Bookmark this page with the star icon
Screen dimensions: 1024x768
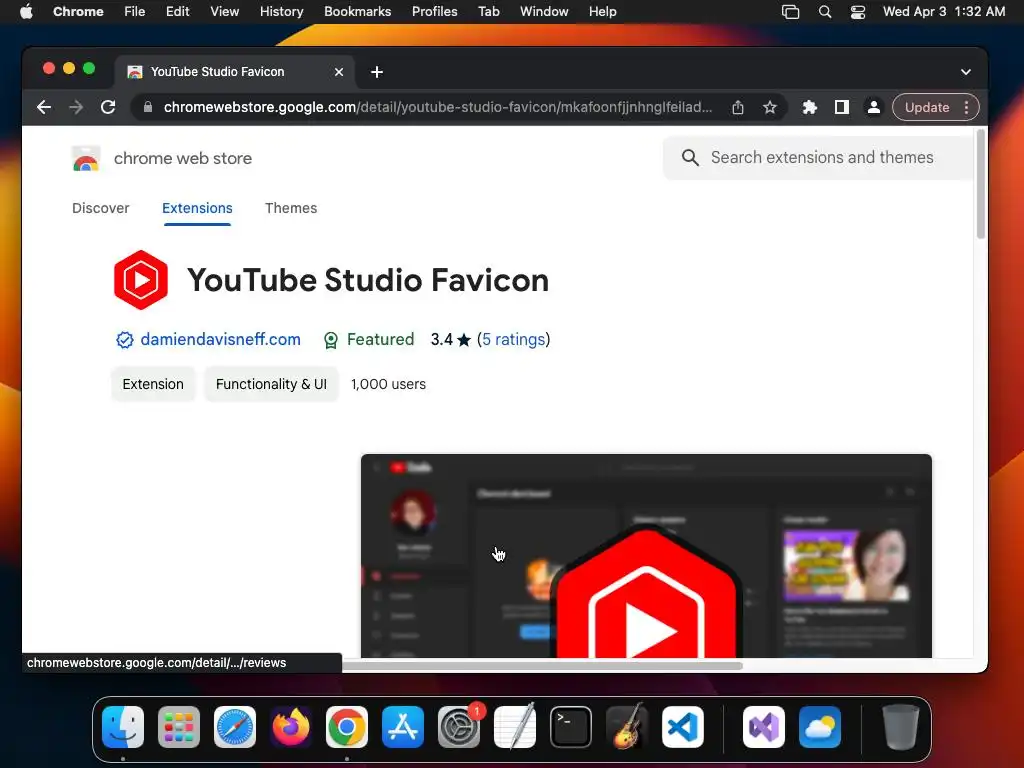(x=770, y=107)
